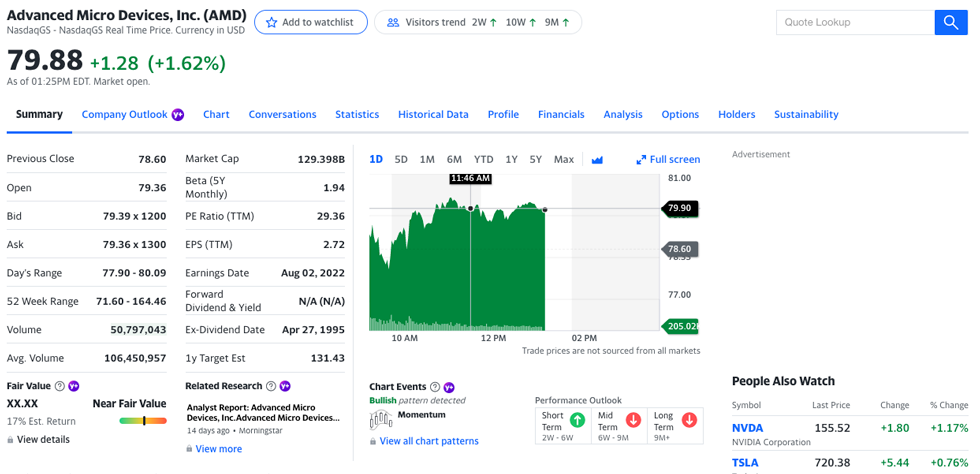Click the Fair Value help question icon

click(59, 386)
